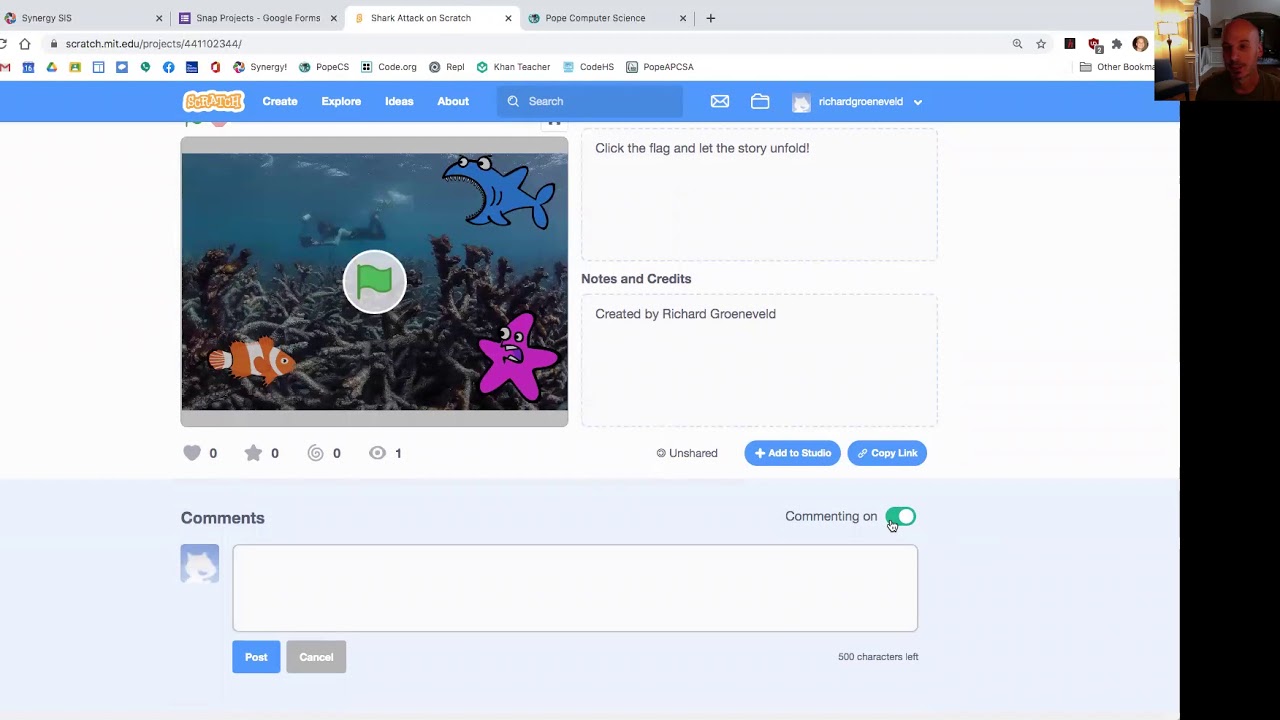
Task: Click the love heart icon
Action: pos(192,453)
